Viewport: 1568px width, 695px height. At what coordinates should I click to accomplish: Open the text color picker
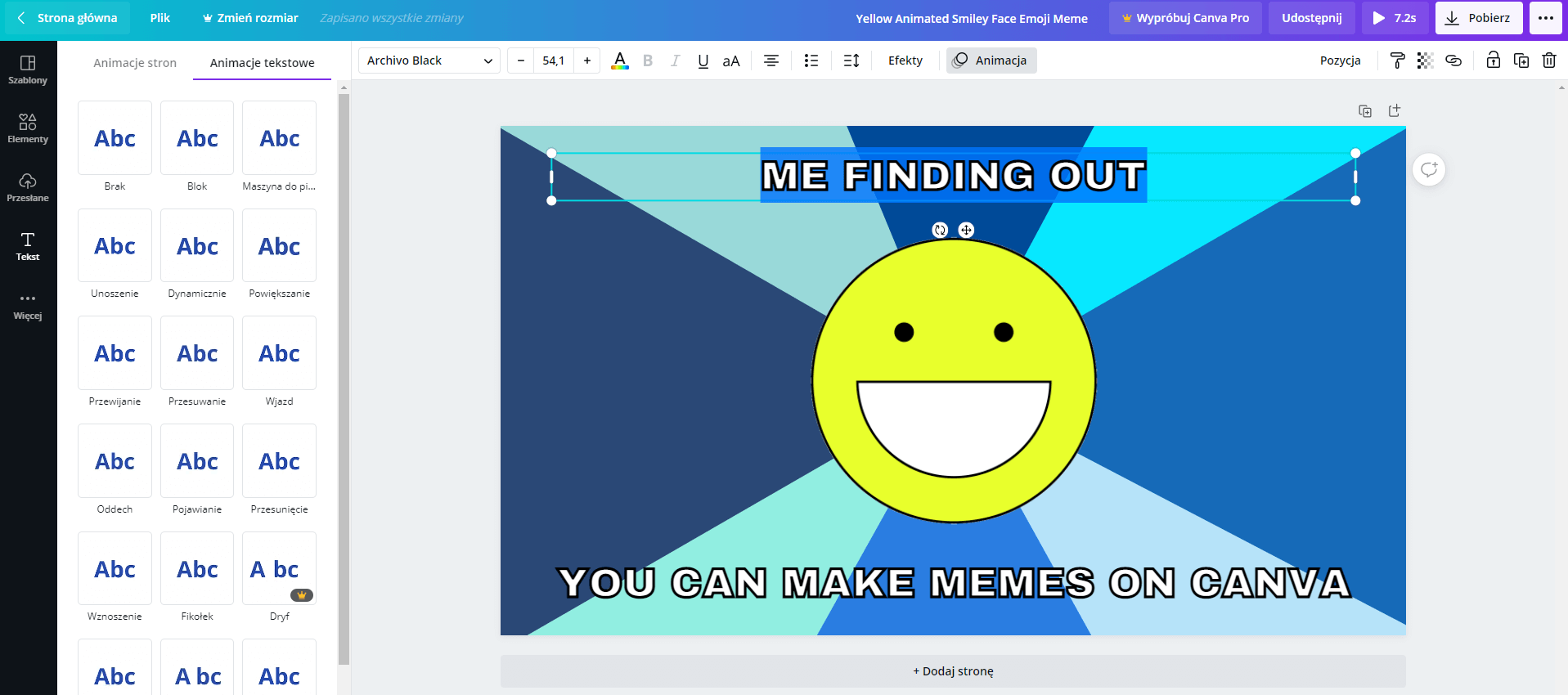coord(620,61)
